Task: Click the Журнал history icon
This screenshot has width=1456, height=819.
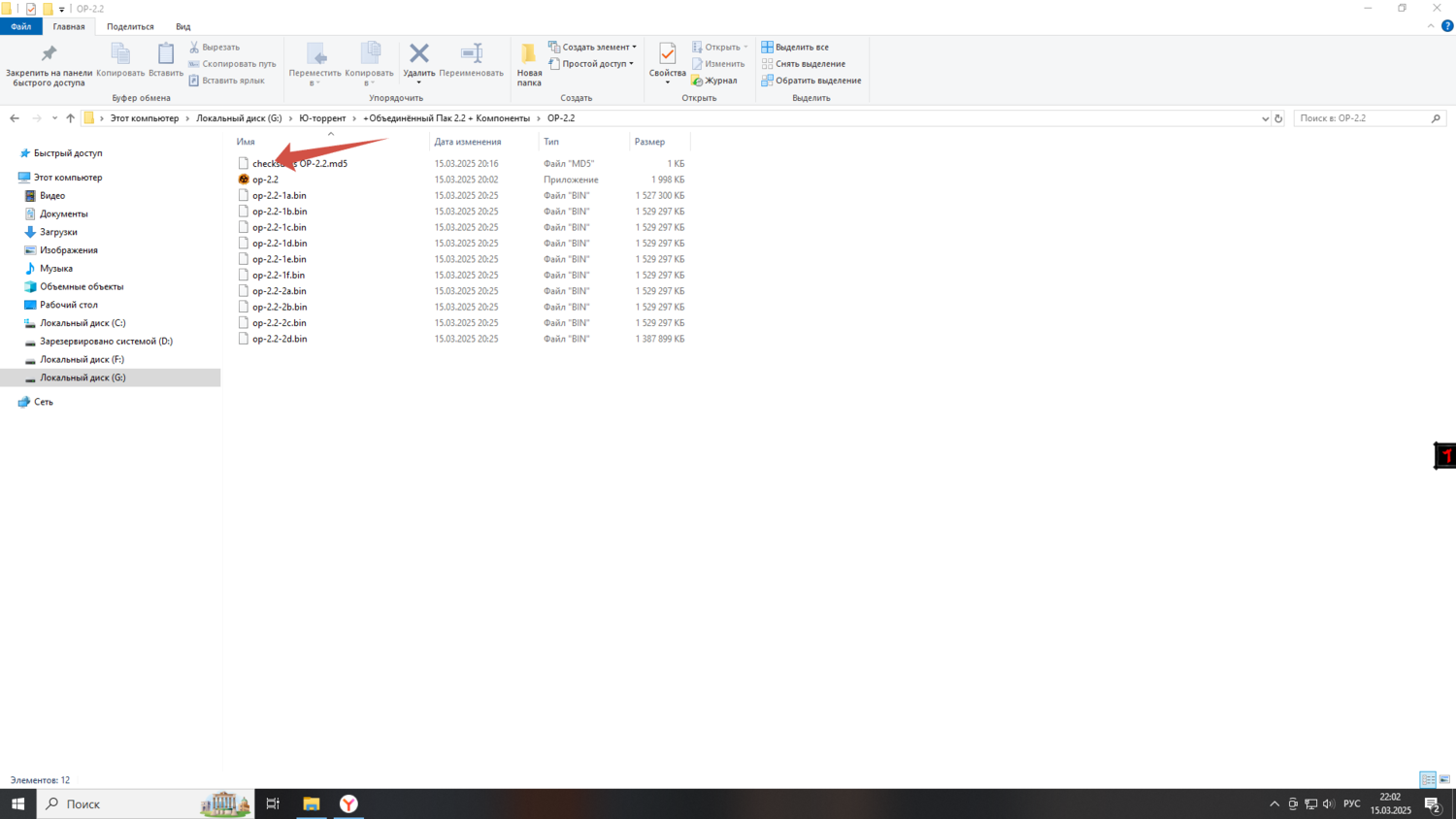Action: coord(714,81)
